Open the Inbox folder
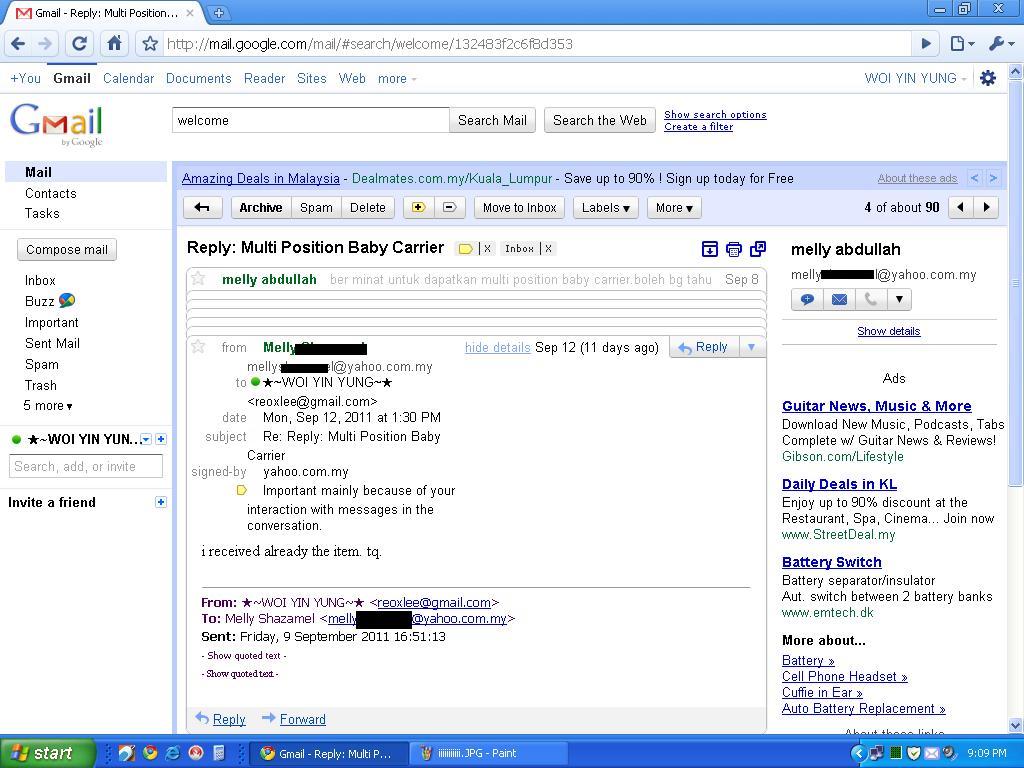Screen dimensions: 1024x768 pos(40,280)
